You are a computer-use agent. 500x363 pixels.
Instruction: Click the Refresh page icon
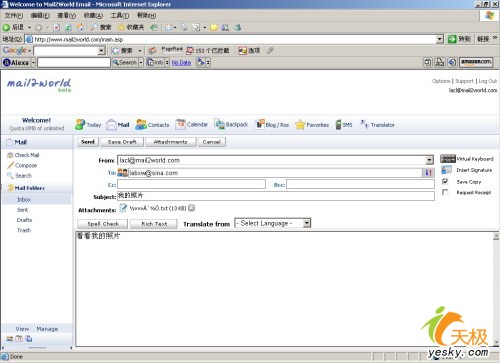point(68,27)
